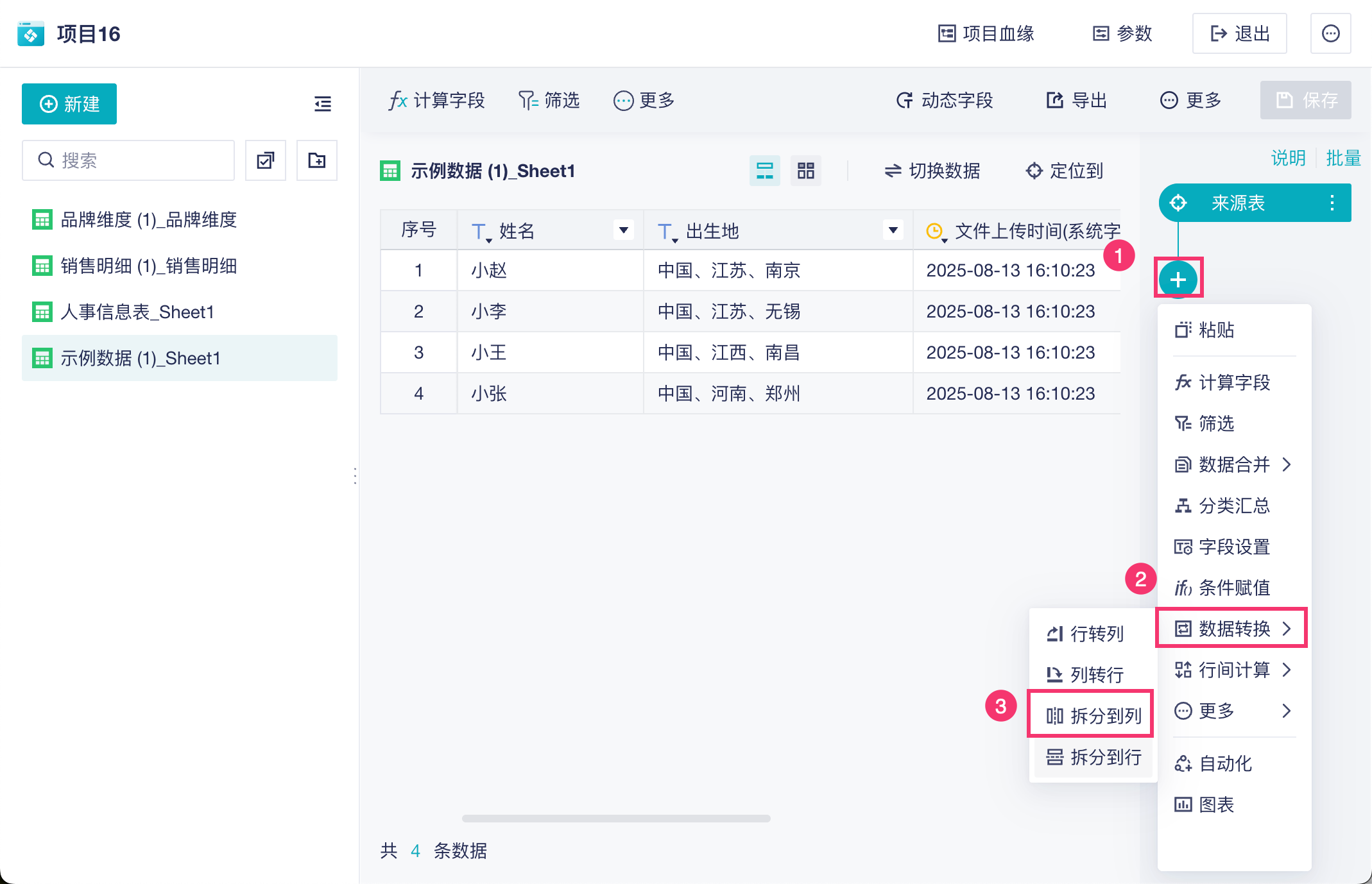Screen dimensions: 1372x884
Task: Open the 姓名 column dropdown arrow
Action: click(623, 230)
